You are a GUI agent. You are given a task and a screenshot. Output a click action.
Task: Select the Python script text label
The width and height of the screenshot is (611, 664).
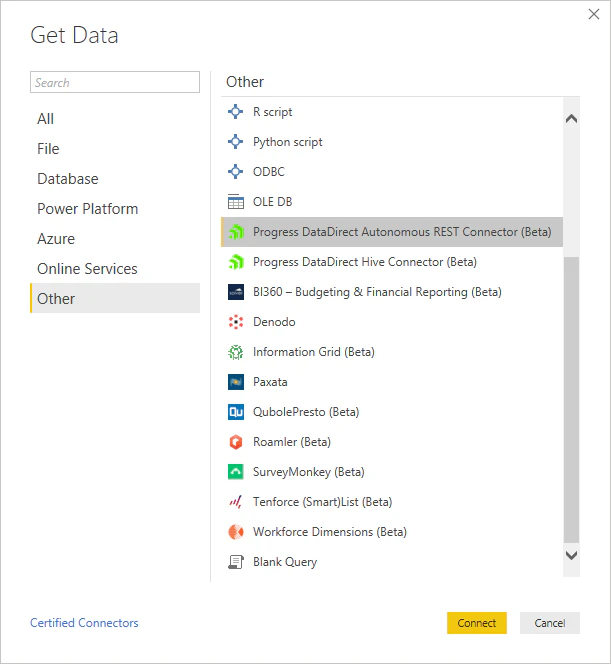click(288, 142)
